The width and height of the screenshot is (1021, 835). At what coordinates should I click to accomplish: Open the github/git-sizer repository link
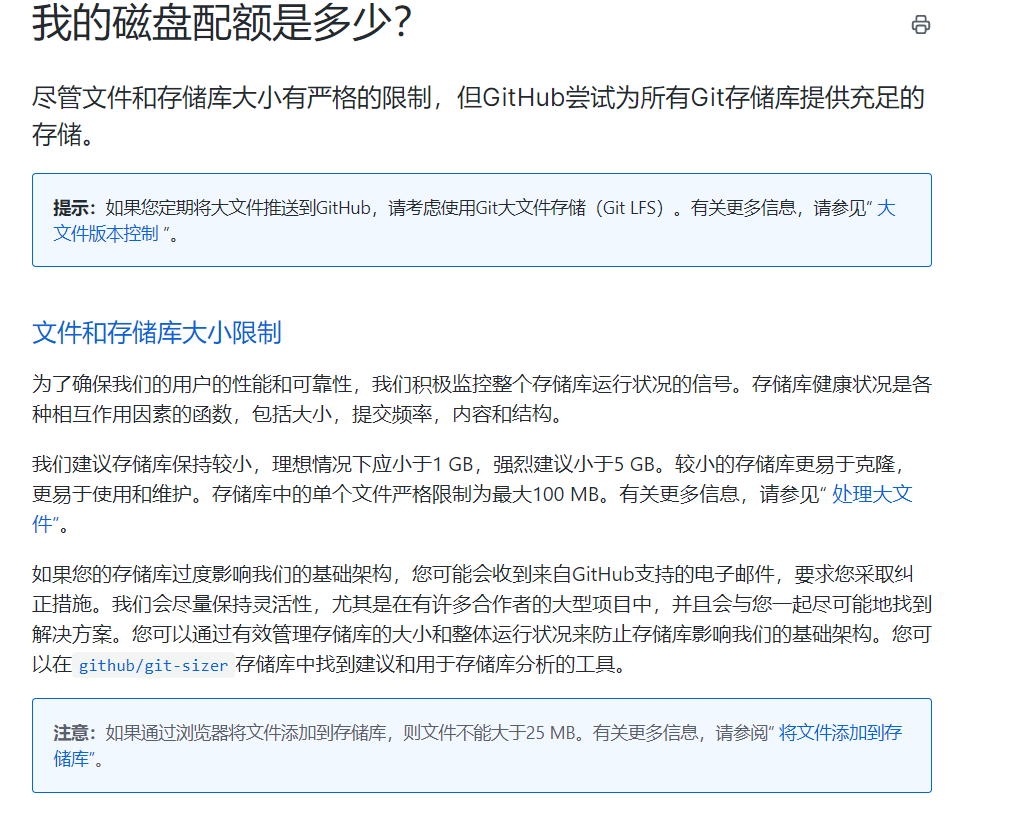153,665
